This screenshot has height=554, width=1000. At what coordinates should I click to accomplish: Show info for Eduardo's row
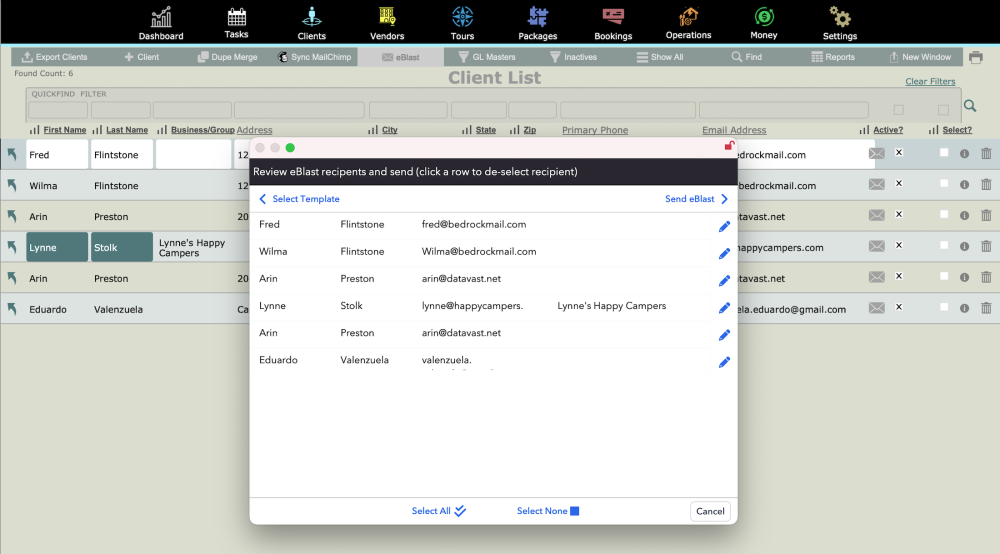tap(964, 308)
